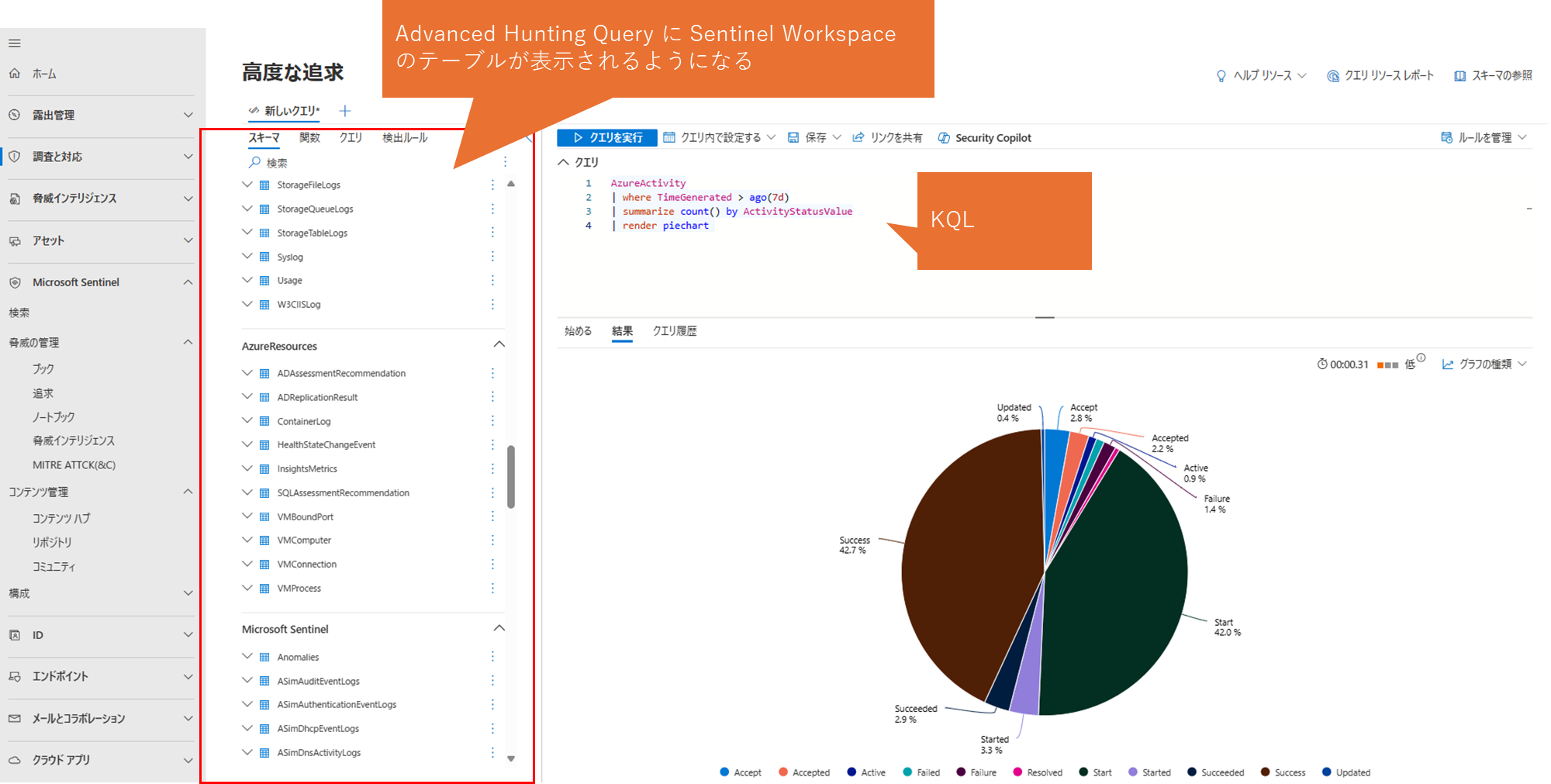Open the ルールを管理 dropdown
The height and width of the screenshot is (784, 1551).
pyautogui.click(x=1484, y=137)
